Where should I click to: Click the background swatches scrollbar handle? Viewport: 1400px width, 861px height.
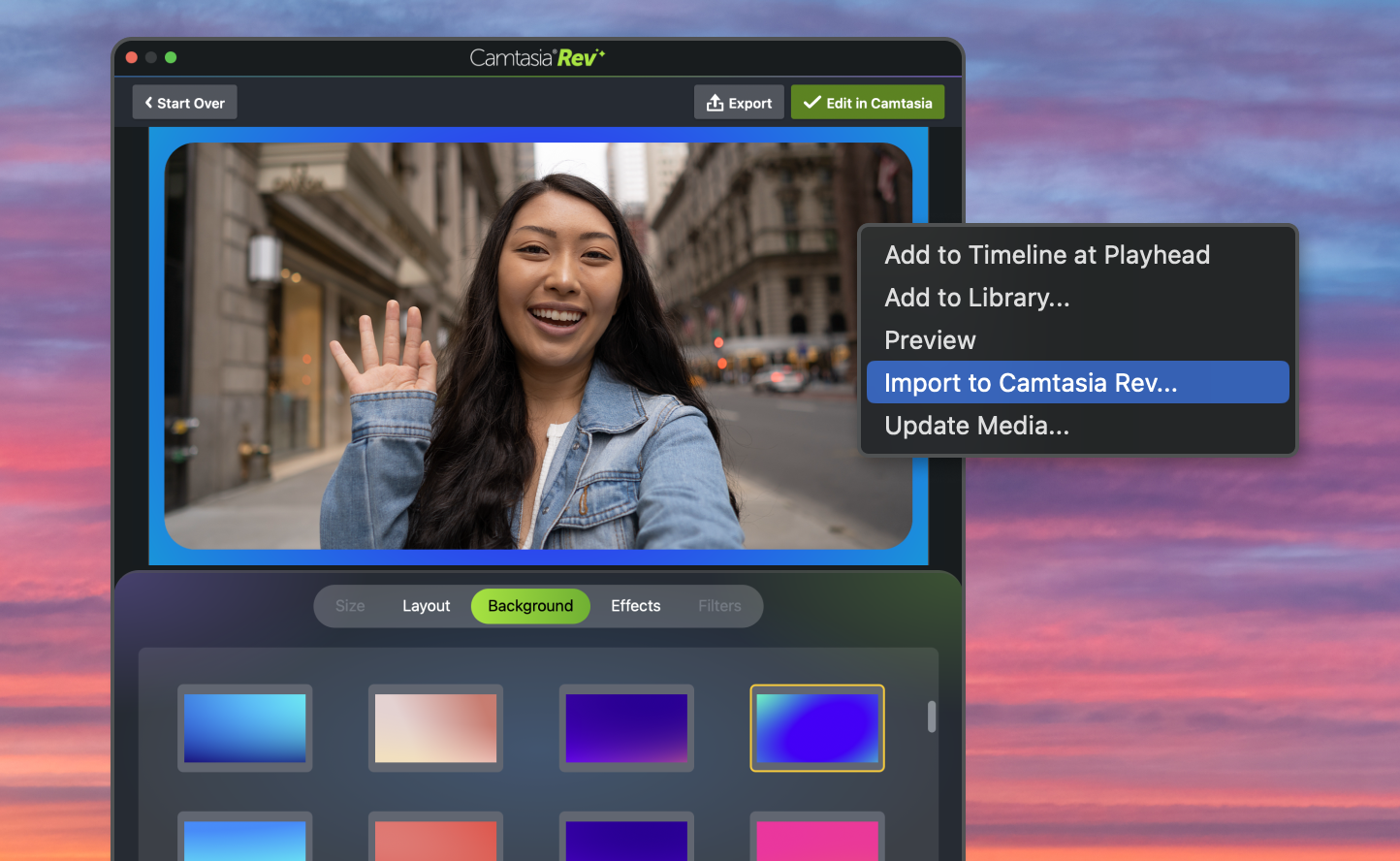pos(932,717)
